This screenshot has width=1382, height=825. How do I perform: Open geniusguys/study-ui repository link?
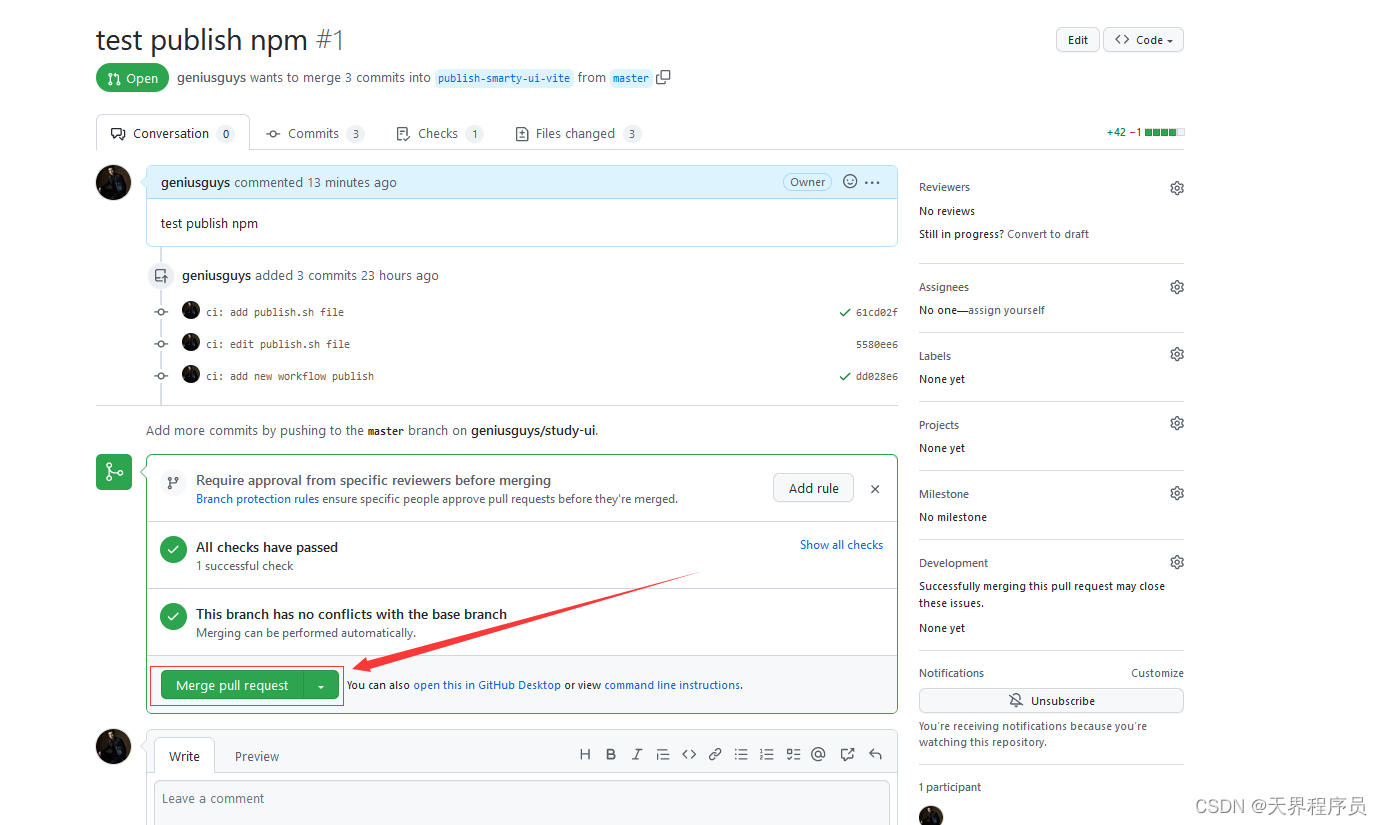pyautogui.click(x=533, y=430)
